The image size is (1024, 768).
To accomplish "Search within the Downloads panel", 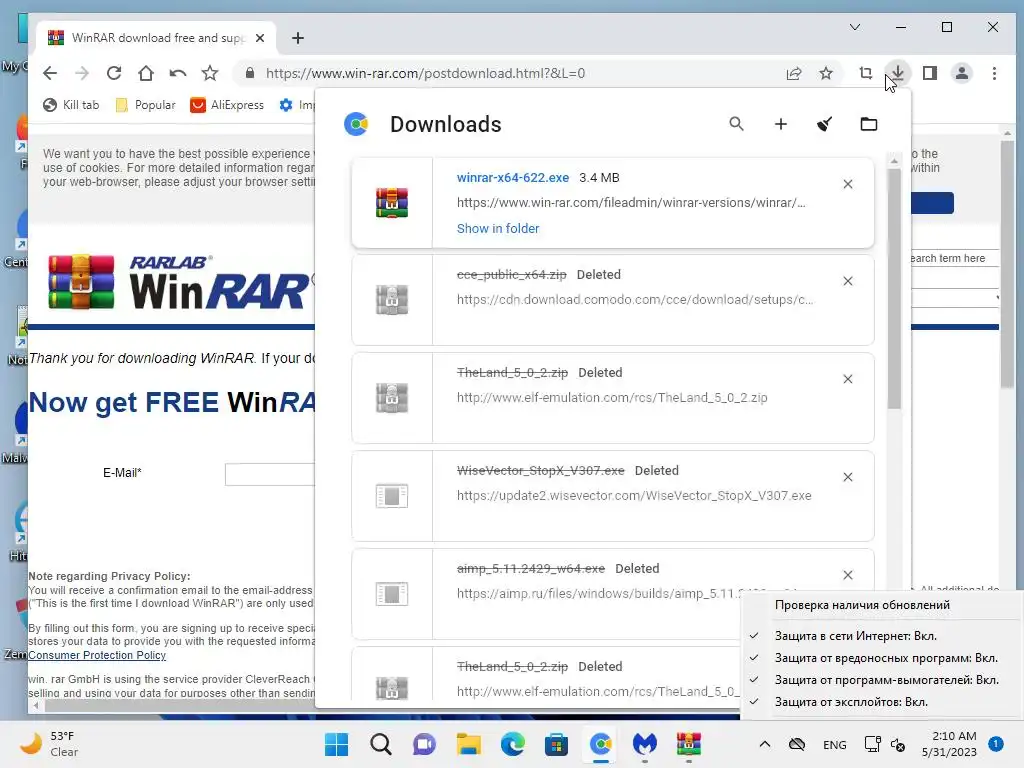I will [x=737, y=123].
